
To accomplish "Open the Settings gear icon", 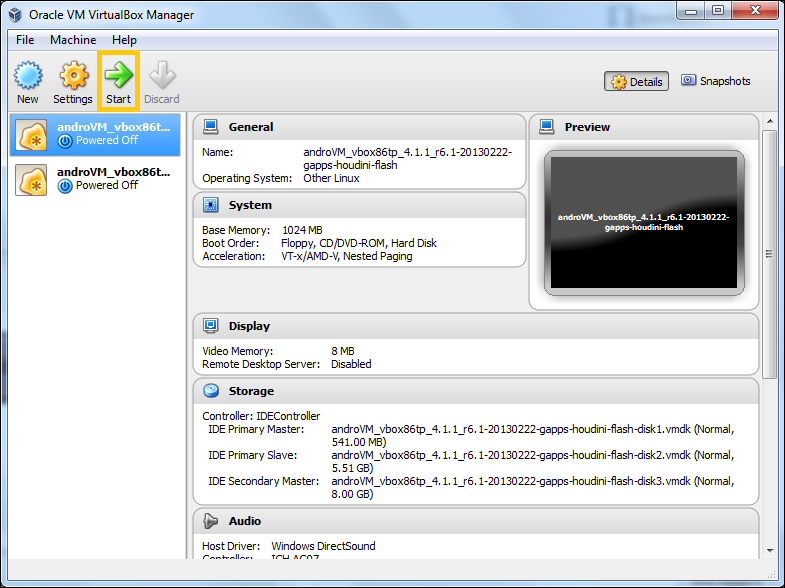I will [x=73, y=76].
